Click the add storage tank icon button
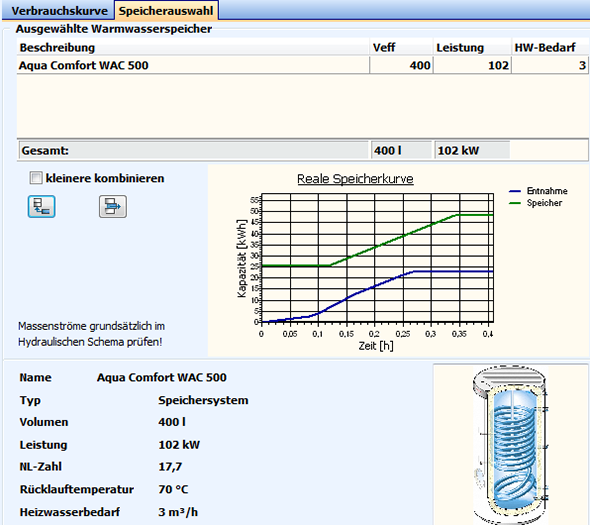590x525 pixels. click(41, 206)
